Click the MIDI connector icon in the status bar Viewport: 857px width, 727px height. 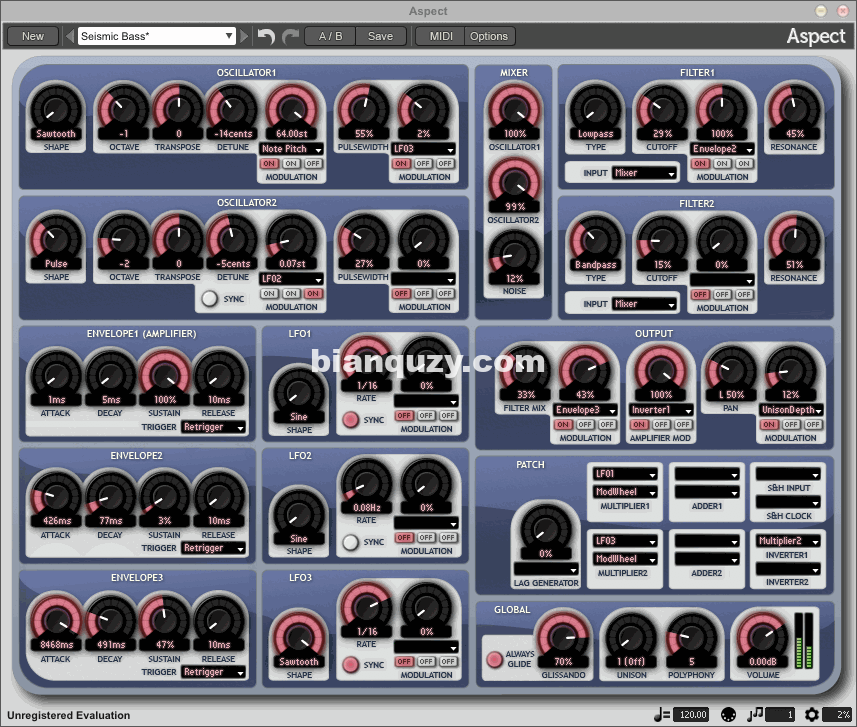tap(728, 715)
